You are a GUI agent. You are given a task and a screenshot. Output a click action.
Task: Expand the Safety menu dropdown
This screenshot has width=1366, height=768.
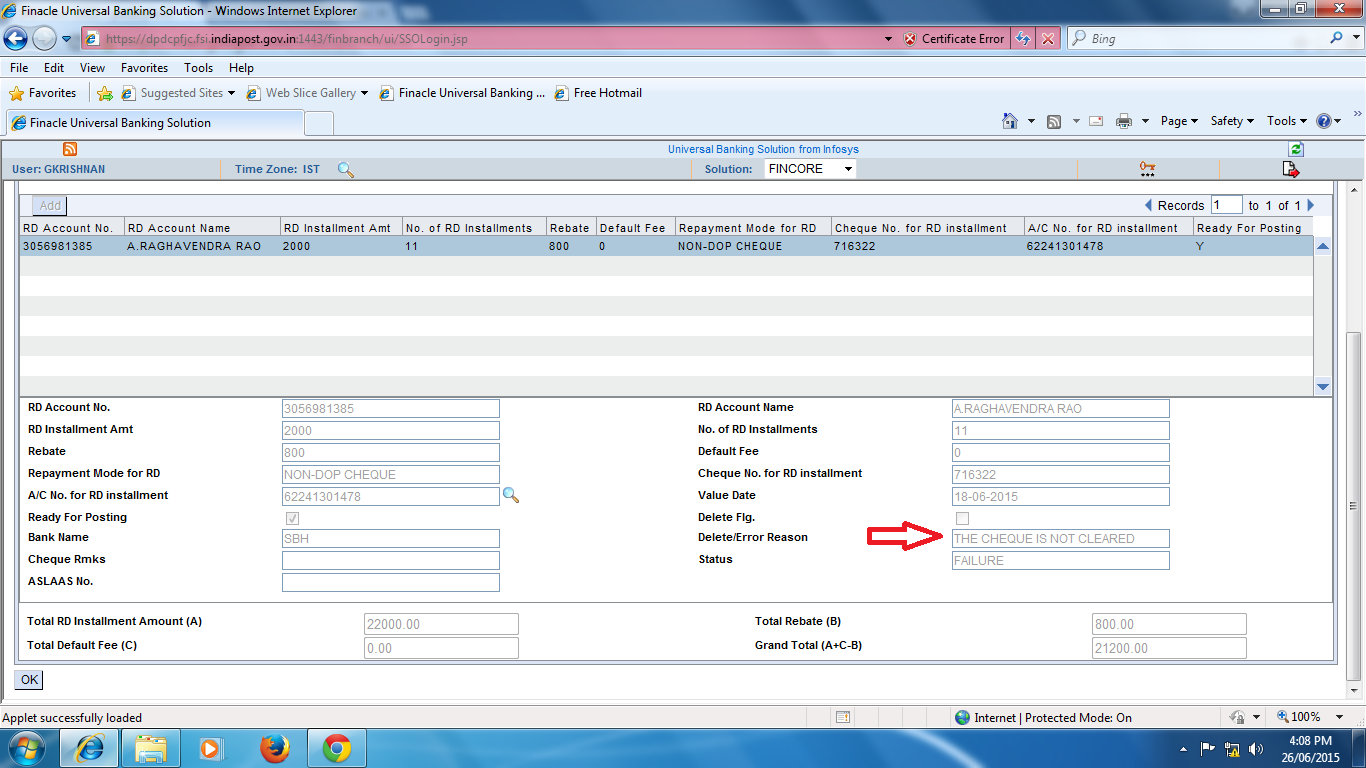coord(1232,120)
